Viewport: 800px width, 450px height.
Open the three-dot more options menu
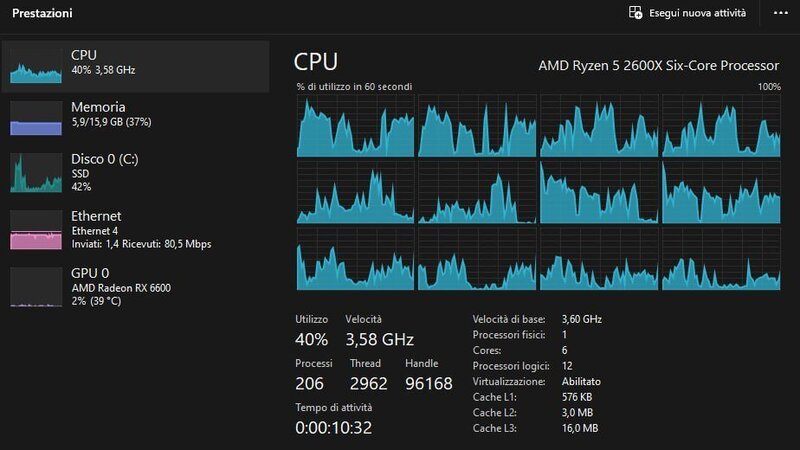click(x=780, y=13)
